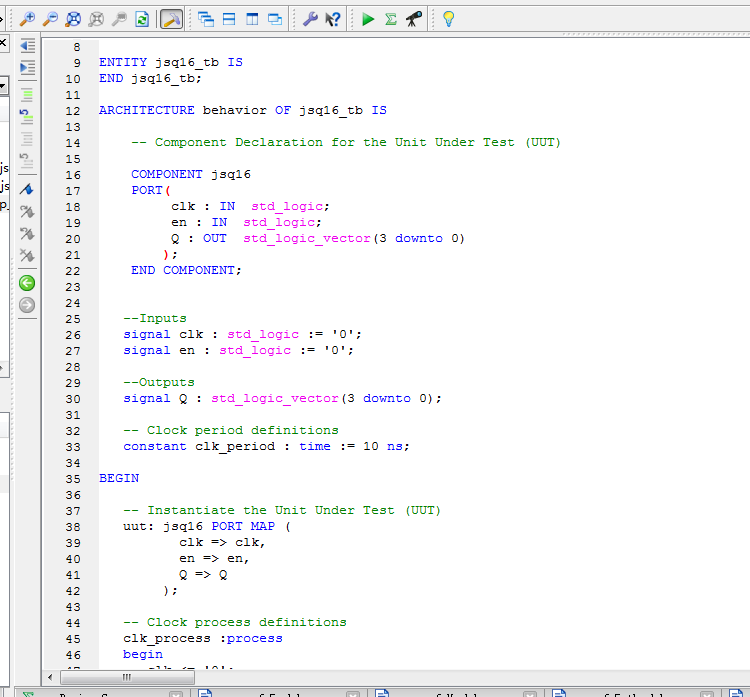
Task: Increase indent of selected lines
Action: (x=27, y=68)
